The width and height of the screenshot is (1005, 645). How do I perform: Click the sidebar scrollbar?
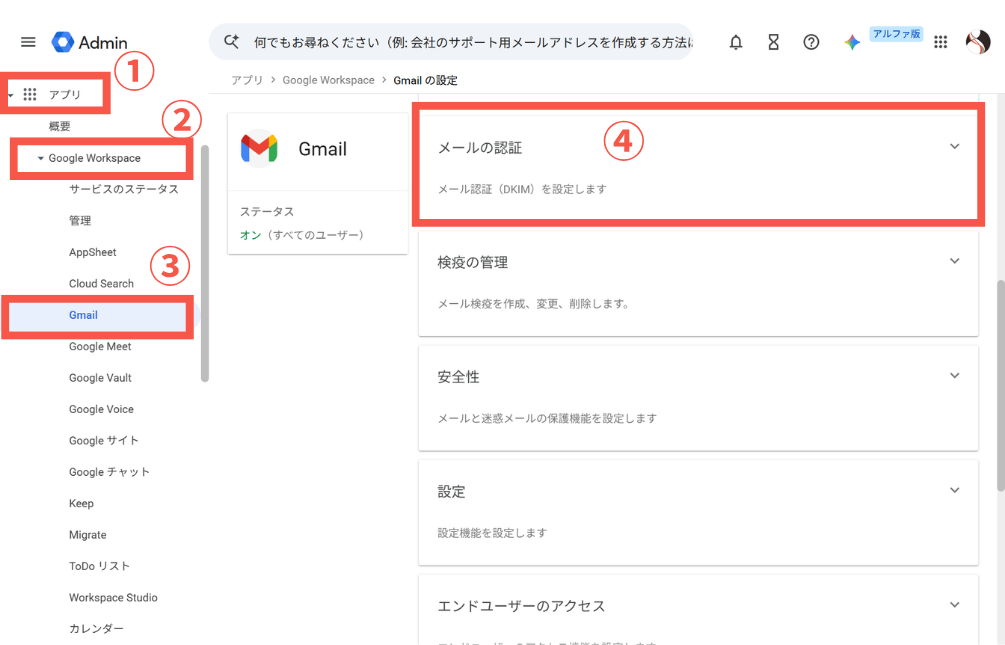click(x=205, y=264)
